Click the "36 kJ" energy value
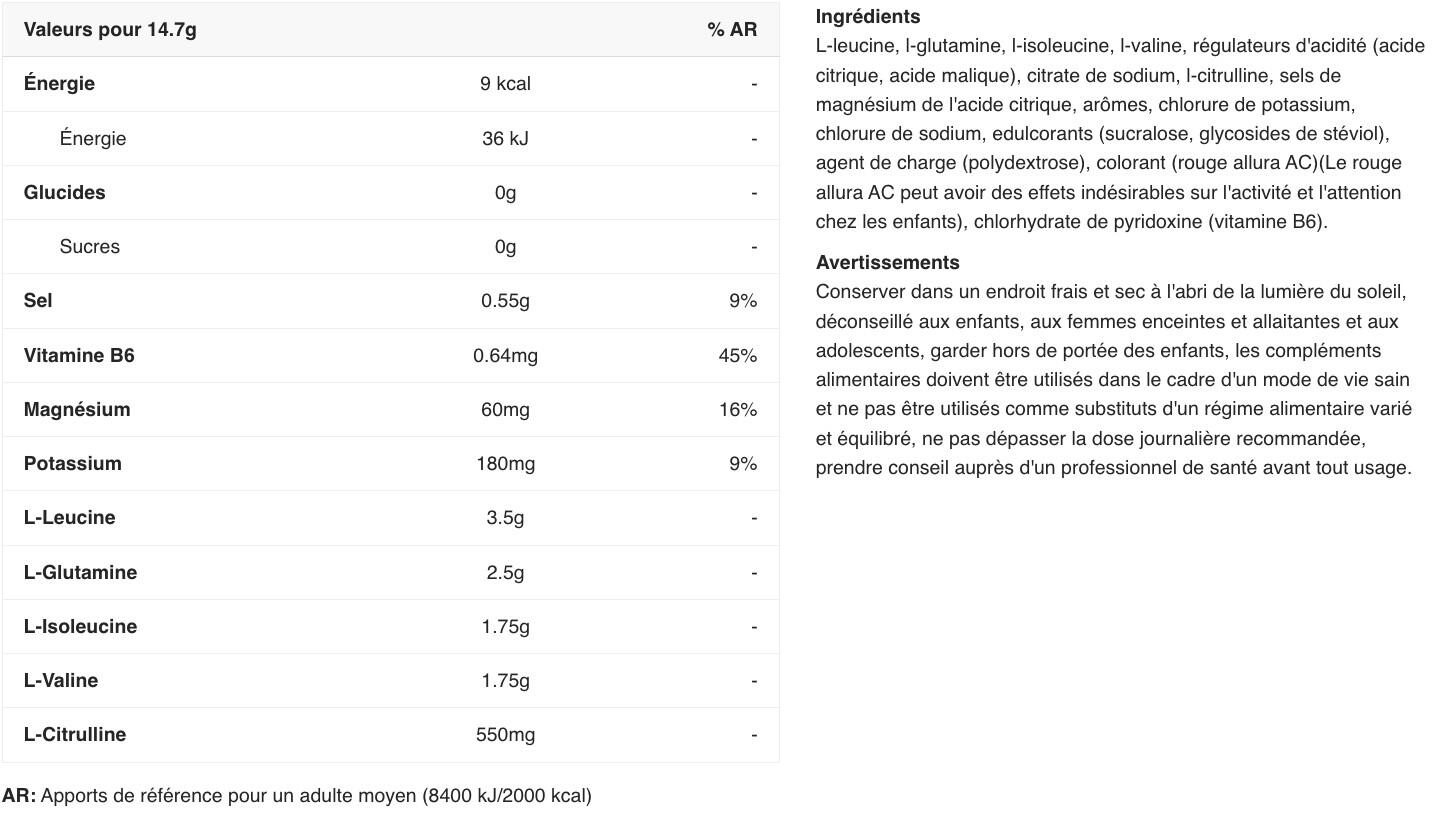 point(505,138)
